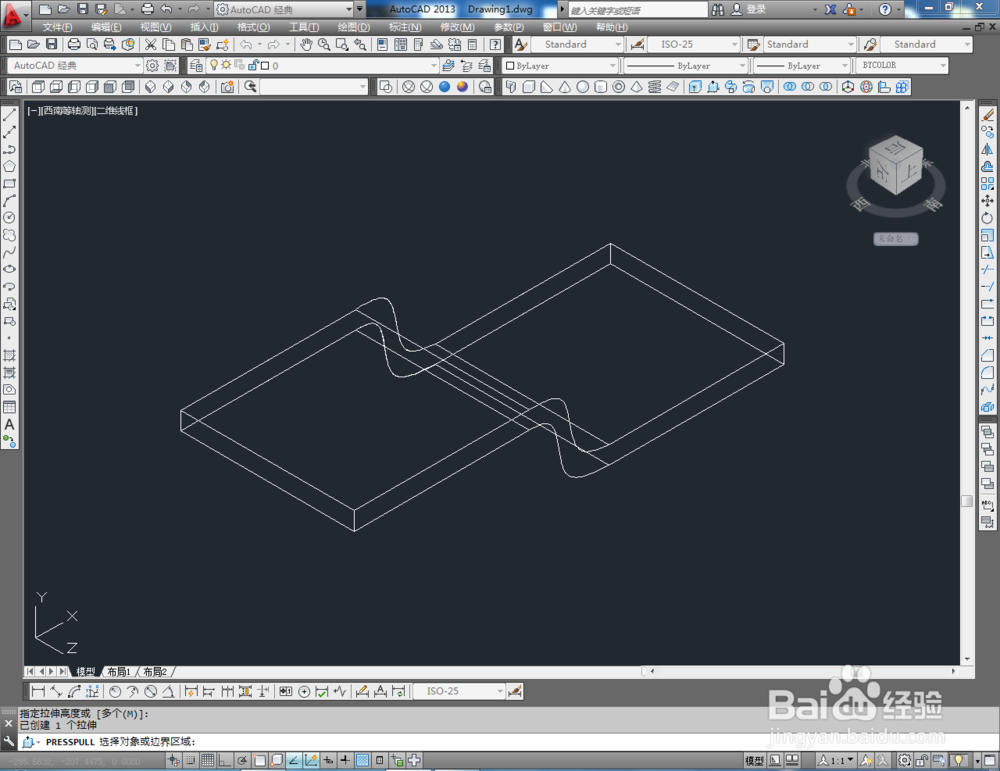This screenshot has width=1000, height=771.
Task: Click the camera create icon in view toolbar
Action: pos(227,87)
